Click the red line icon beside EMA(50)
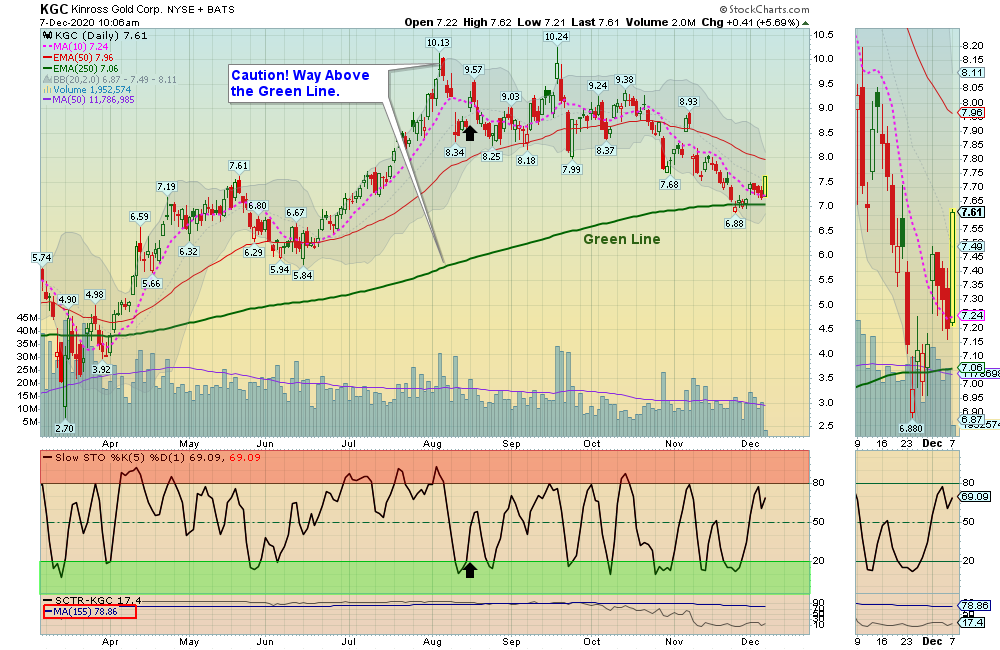Viewport: 1000px width, 650px height. pyautogui.click(x=48, y=57)
